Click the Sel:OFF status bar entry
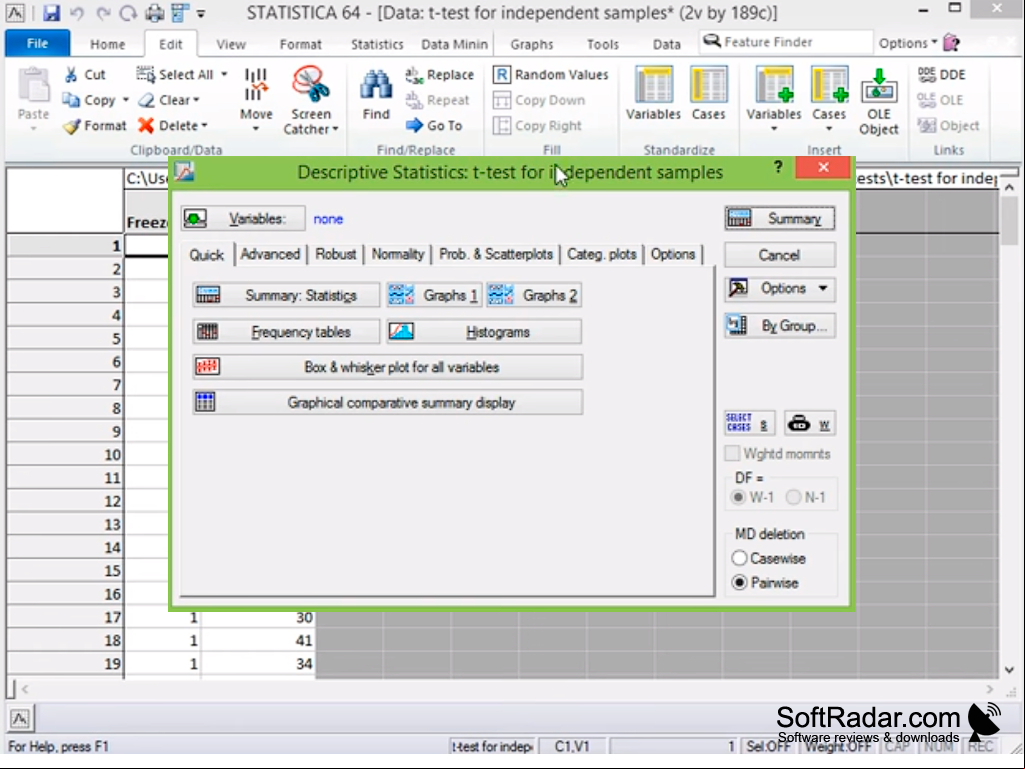The width and height of the screenshot is (1025, 769). tap(768, 746)
